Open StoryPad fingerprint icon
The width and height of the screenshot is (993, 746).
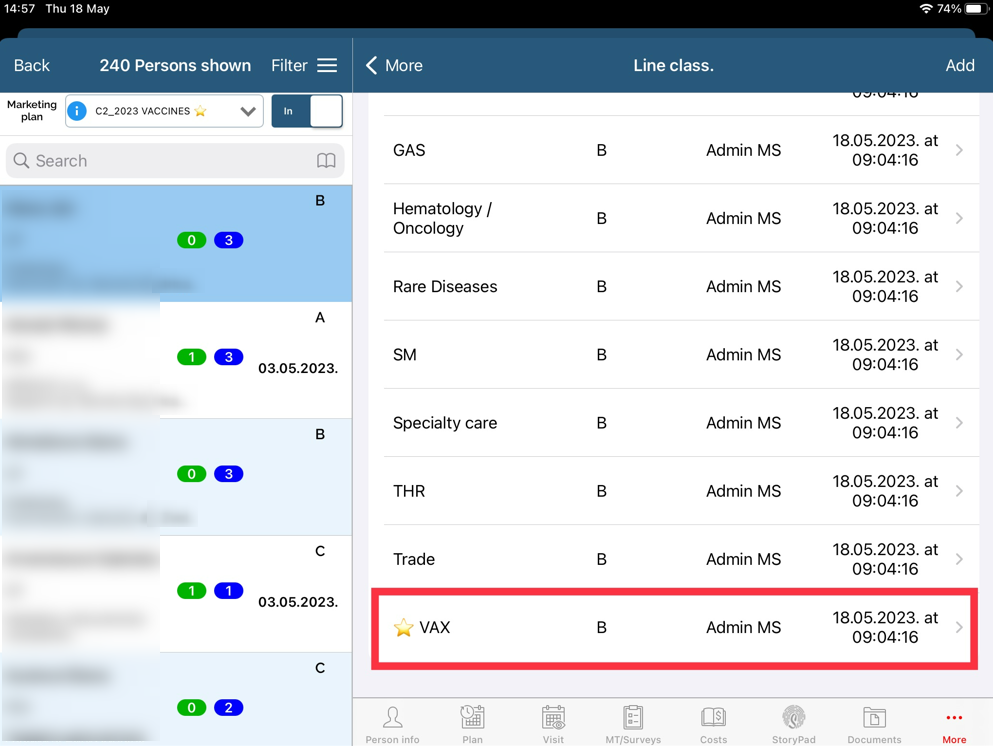[793, 723]
